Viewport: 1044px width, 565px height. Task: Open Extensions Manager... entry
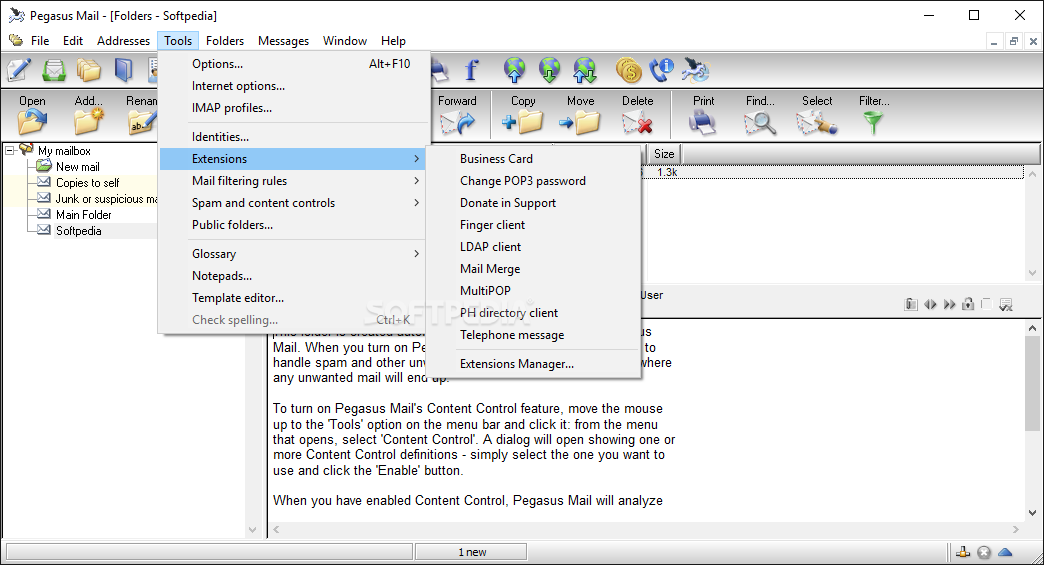coord(533,363)
